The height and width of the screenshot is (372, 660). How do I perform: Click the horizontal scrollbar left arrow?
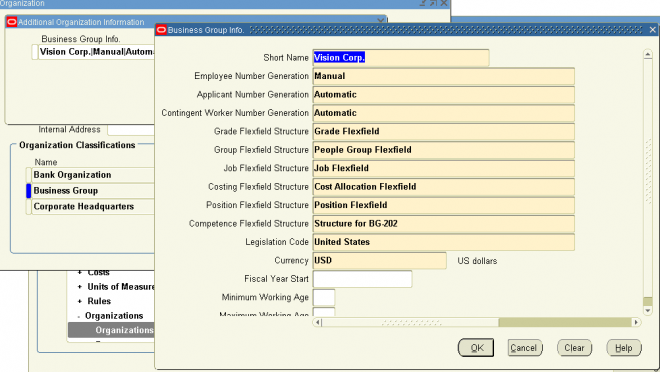click(x=318, y=322)
